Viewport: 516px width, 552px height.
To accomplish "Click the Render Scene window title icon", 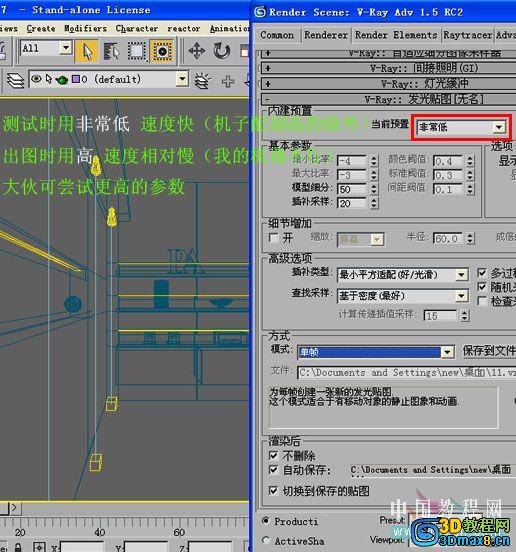I will point(260,12).
